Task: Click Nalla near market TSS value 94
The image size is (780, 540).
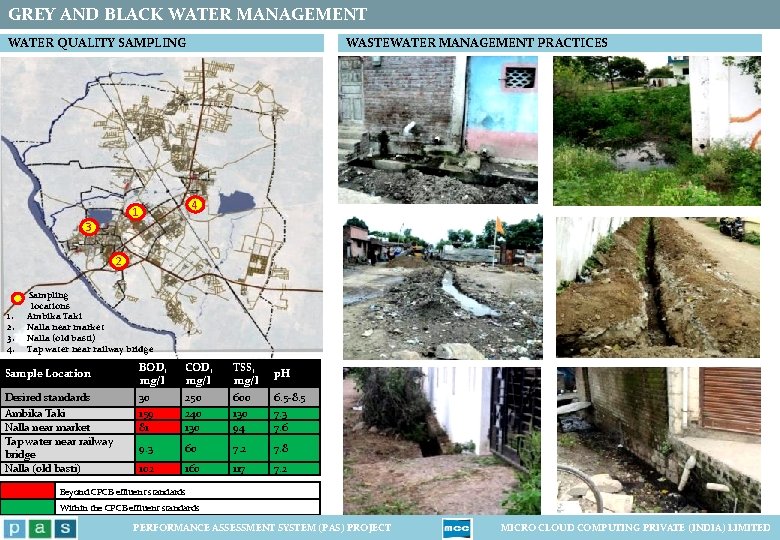Action: pos(239,427)
